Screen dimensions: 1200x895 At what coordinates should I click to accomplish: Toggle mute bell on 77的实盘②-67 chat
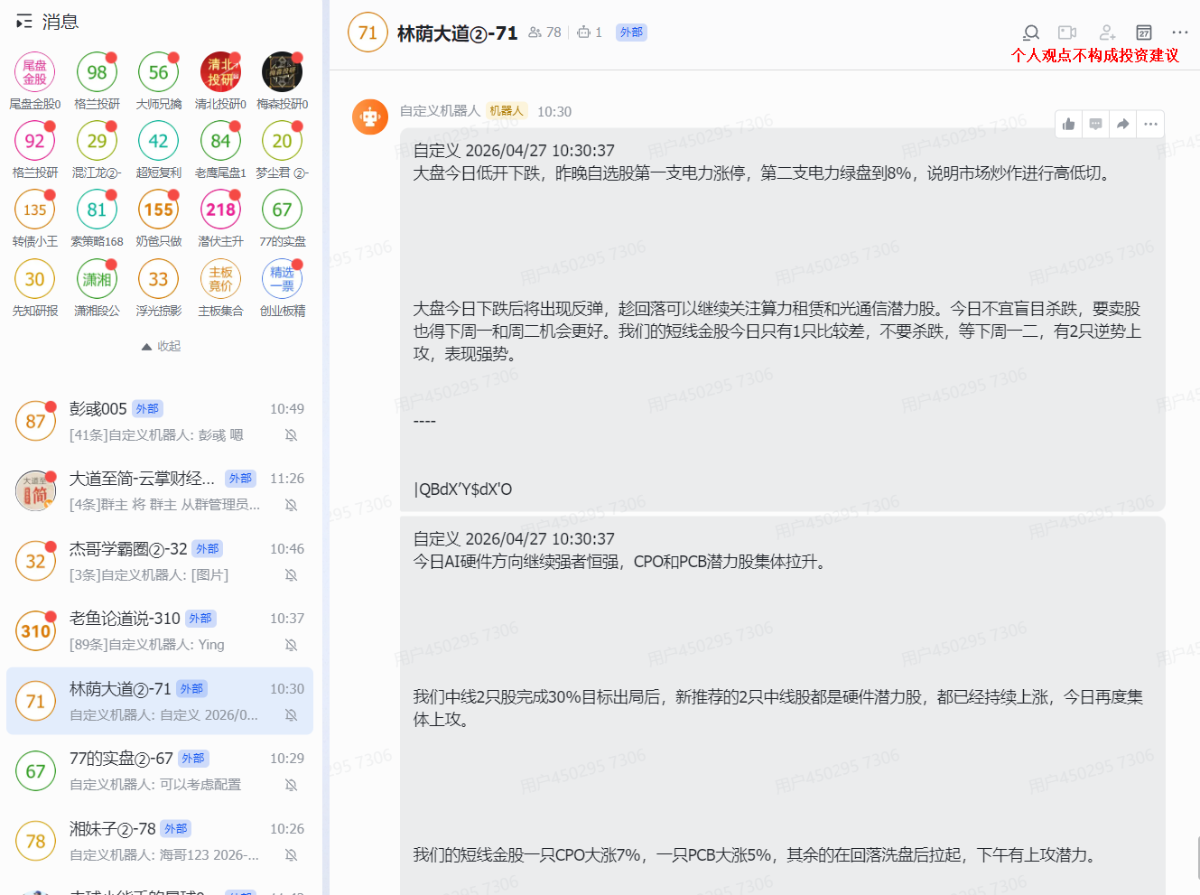291,785
